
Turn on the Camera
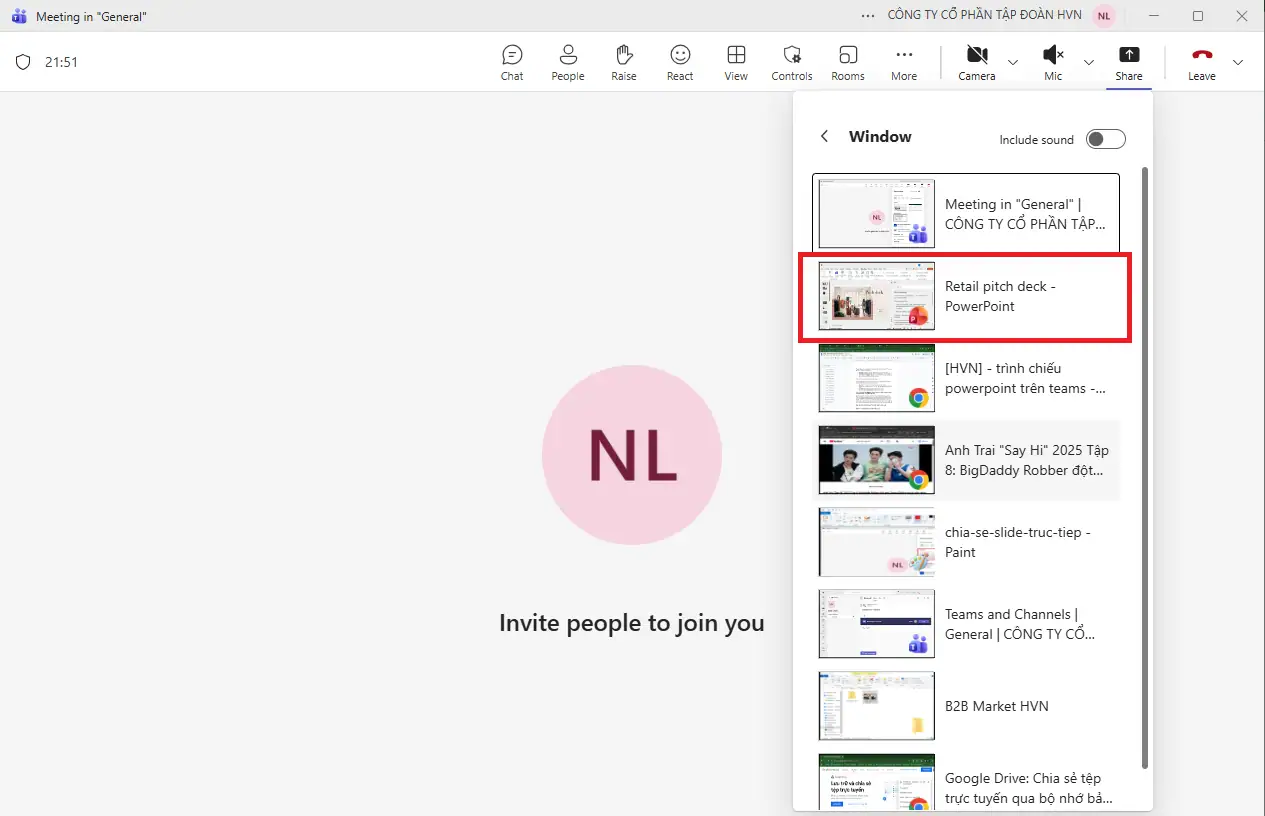point(976,62)
